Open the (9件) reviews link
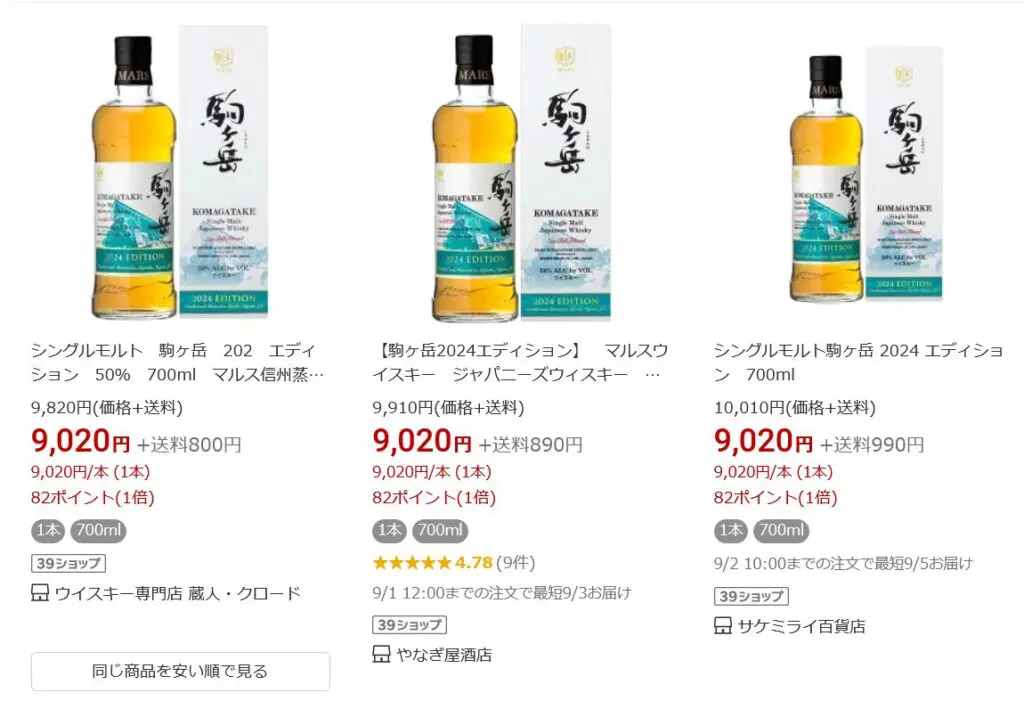Screen dimensions: 1024x709 point(515,563)
